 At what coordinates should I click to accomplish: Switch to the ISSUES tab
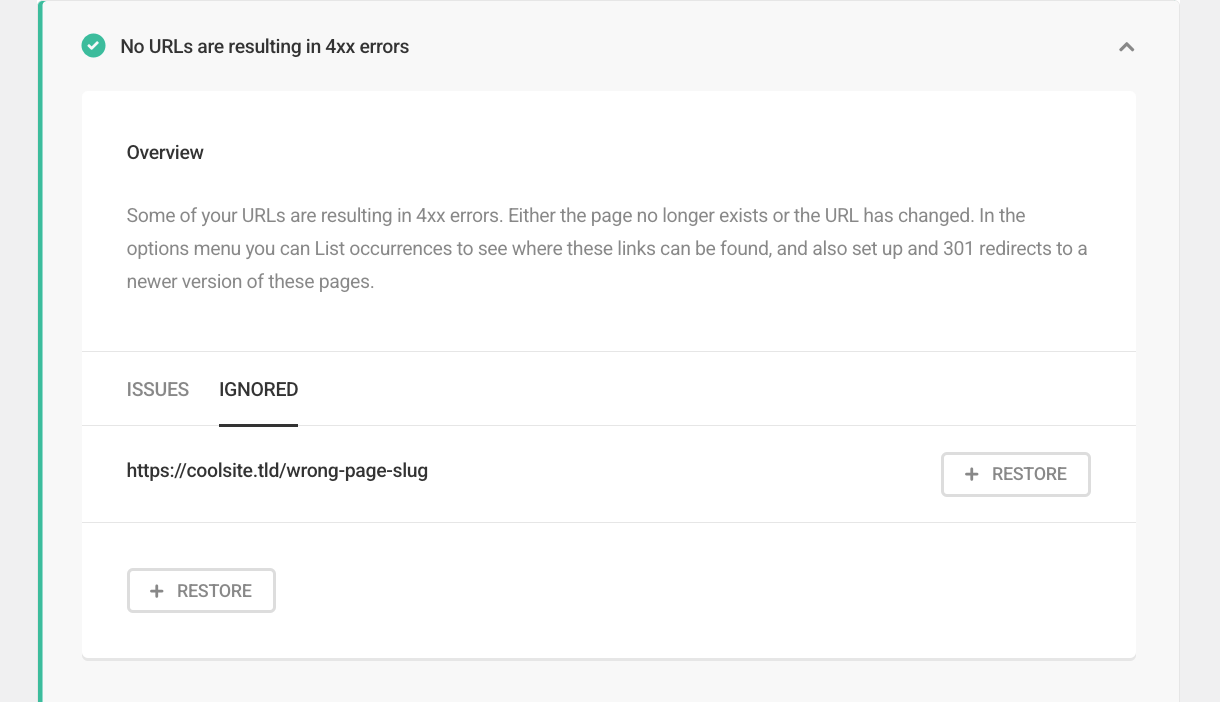tap(157, 389)
